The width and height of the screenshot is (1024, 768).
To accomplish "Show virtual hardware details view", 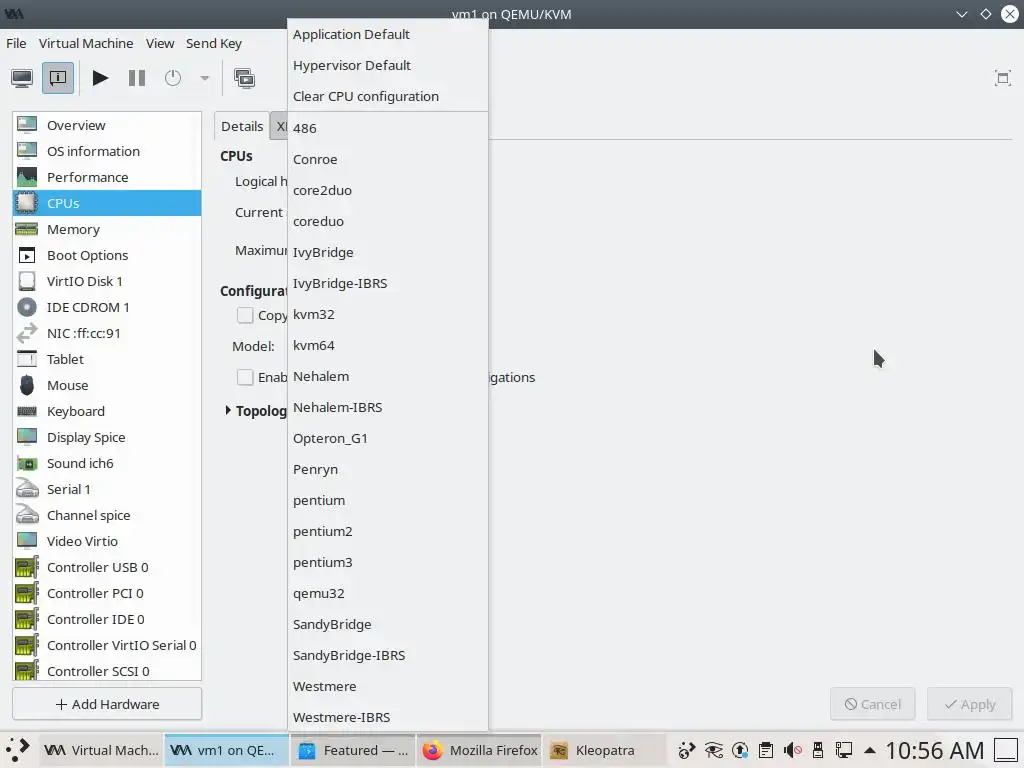I will pyautogui.click(x=58, y=78).
